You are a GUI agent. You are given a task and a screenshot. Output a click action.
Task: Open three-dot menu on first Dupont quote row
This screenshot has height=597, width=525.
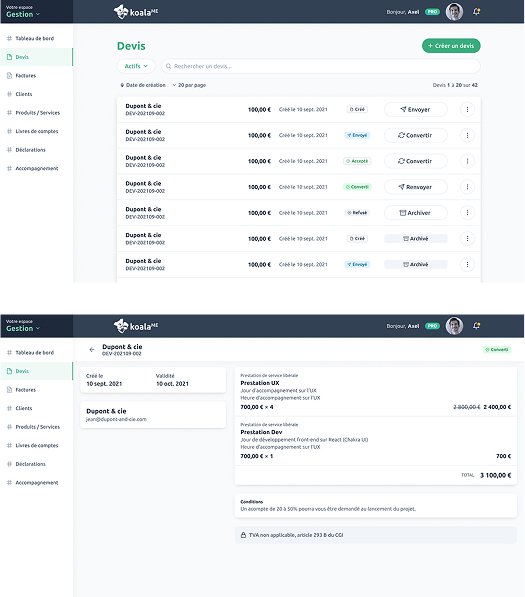click(467, 110)
